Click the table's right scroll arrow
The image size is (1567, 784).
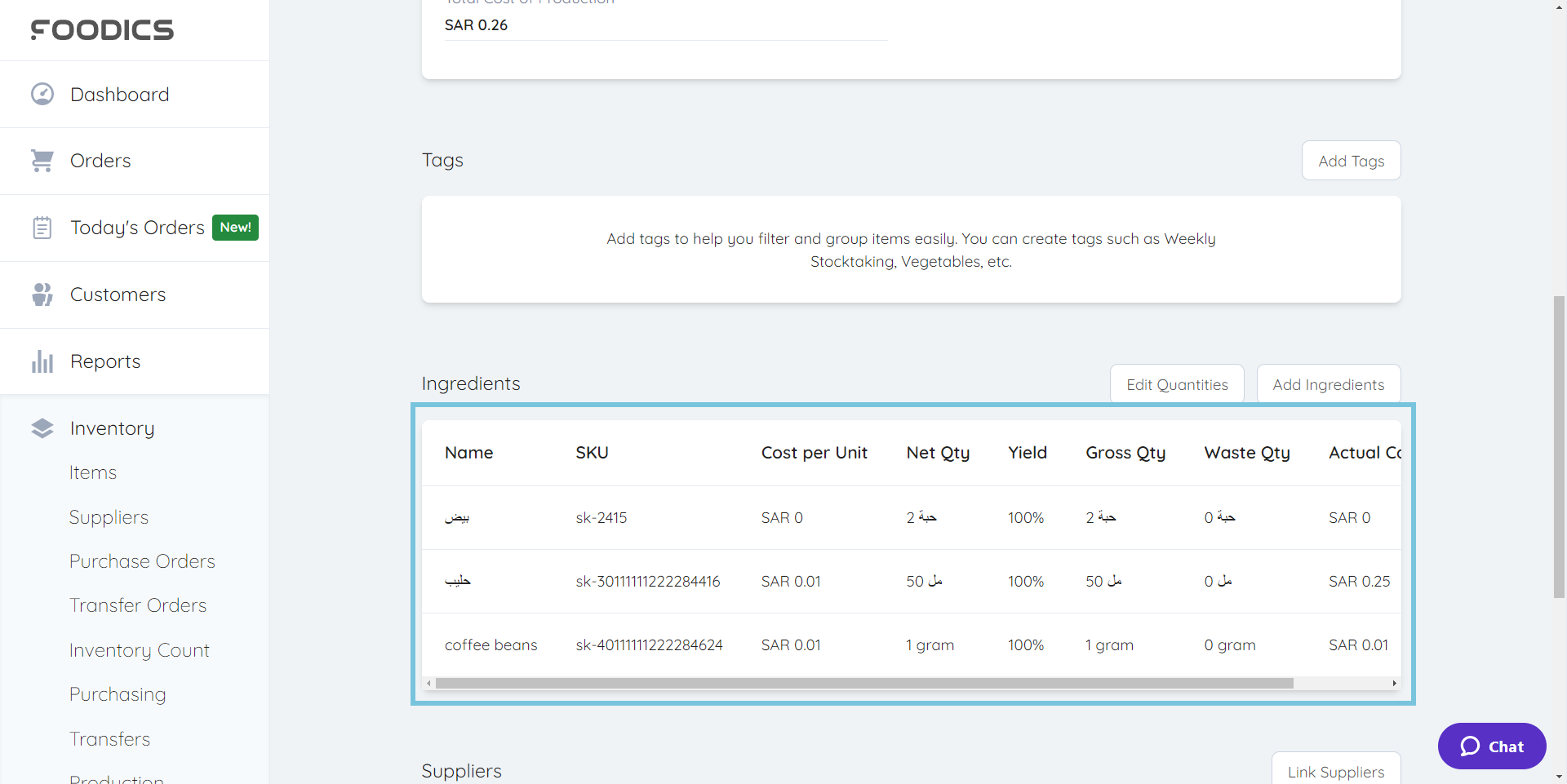click(x=1394, y=684)
